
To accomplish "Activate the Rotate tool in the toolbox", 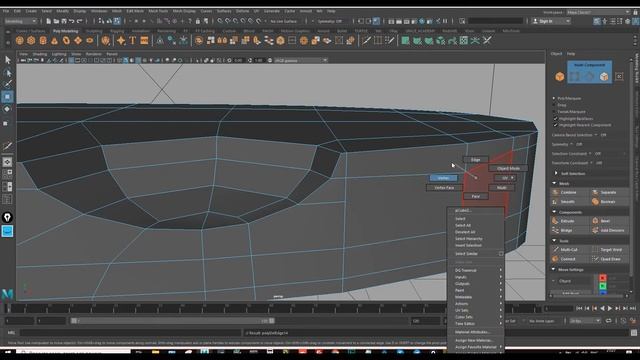I will pyautogui.click(x=7, y=109).
